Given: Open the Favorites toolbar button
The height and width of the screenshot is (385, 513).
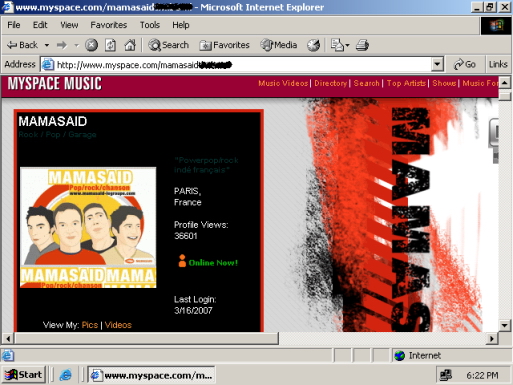Looking at the screenshot, I should tap(224, 45).
